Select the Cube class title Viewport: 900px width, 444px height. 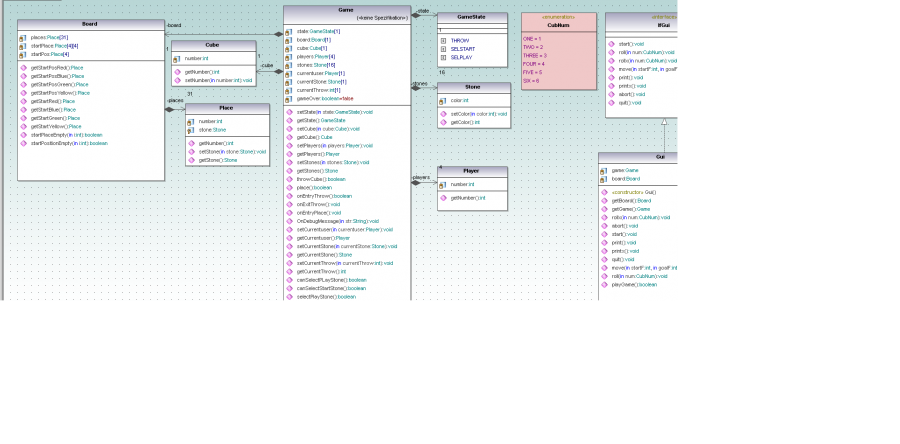click(212, 45)
